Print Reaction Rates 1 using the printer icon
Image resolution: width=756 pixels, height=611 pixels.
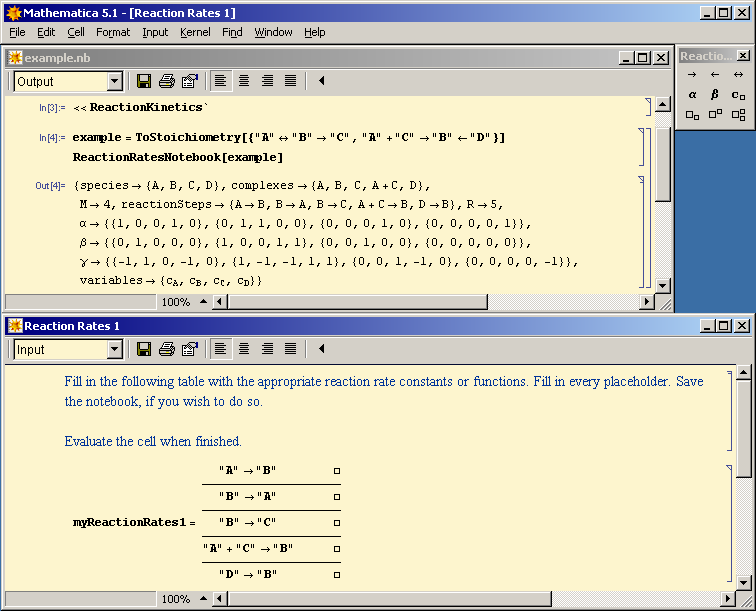(x=167, y=349)
